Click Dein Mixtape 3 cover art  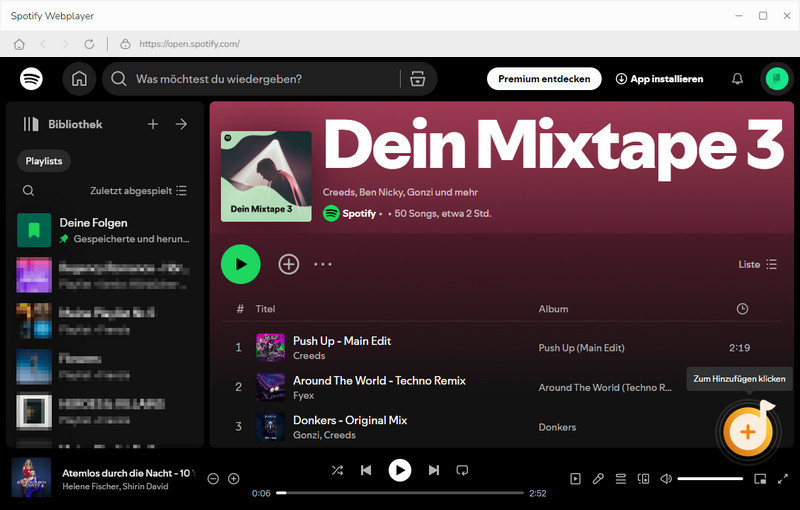coord(266,176)
